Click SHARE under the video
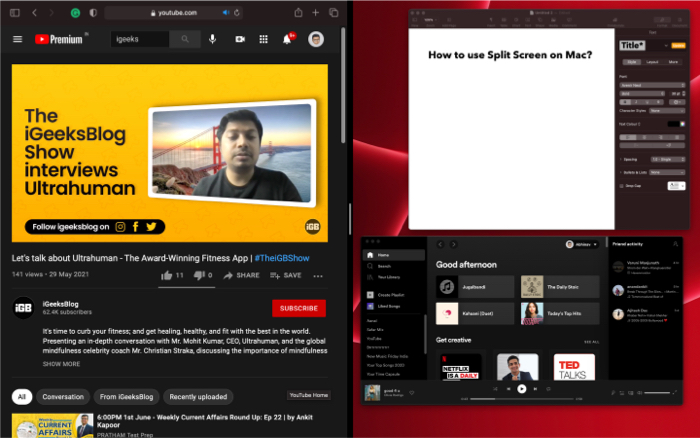This screenshot has height=438, width=700. click(x=242, y=275)
